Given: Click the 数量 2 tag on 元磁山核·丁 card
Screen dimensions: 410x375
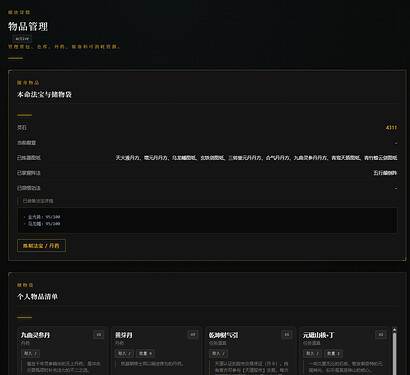Looking at the screenshot, I should [333, 353].
